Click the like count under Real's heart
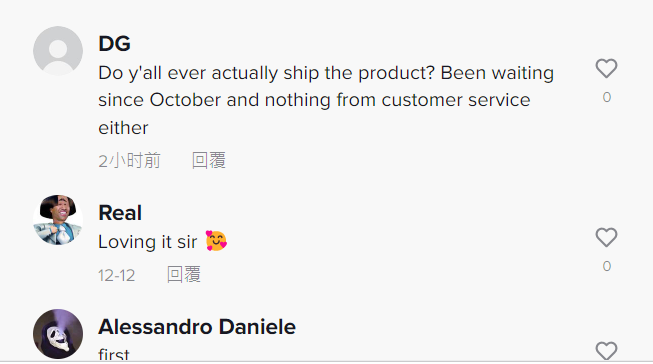Viewport: 653px width, 364px height. 606,266
